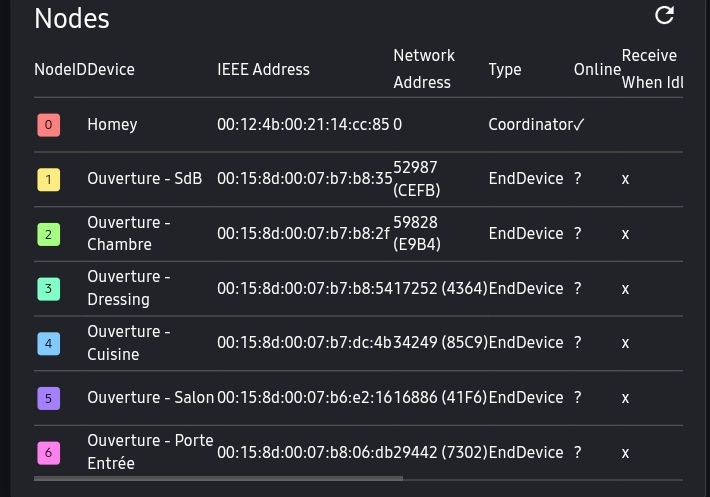This screenshot has height=497, width=710.
Task: Click Ouverture - Porte Entrée device
Action: 149,452
